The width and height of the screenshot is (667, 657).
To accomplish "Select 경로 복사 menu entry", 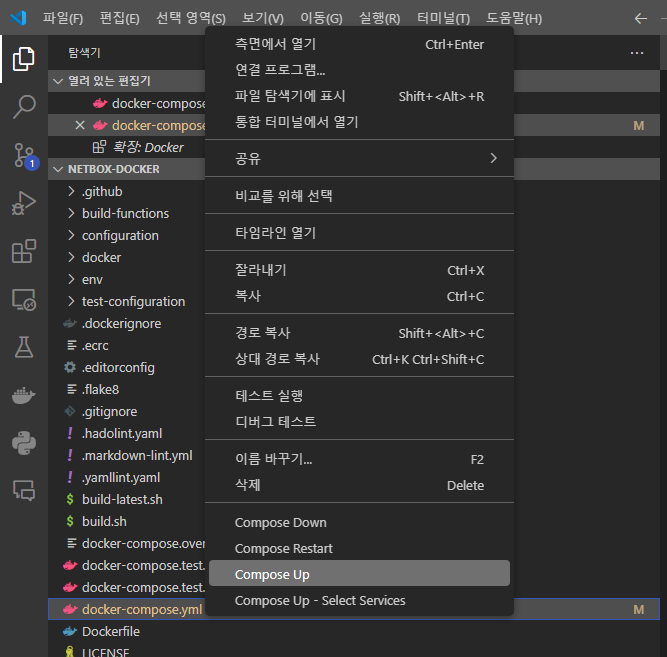I will click(359, 333).
